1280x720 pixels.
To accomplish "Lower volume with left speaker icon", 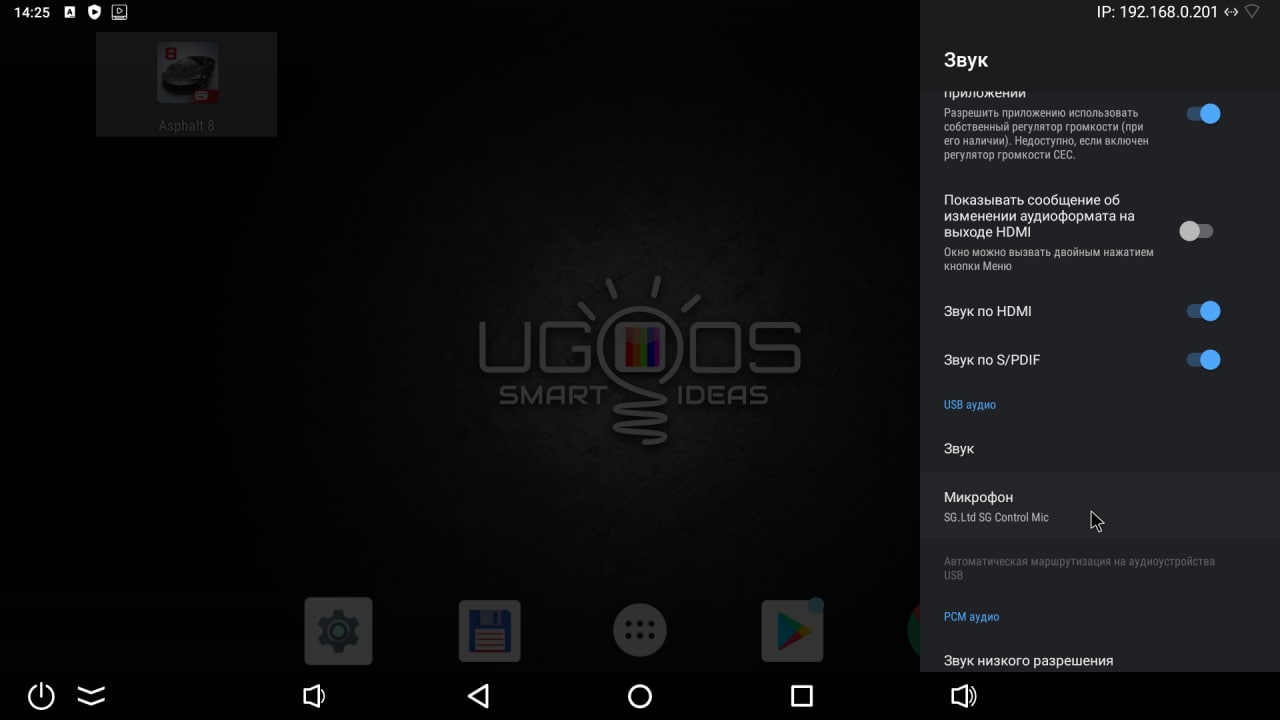I will click(x=314, y=696).
